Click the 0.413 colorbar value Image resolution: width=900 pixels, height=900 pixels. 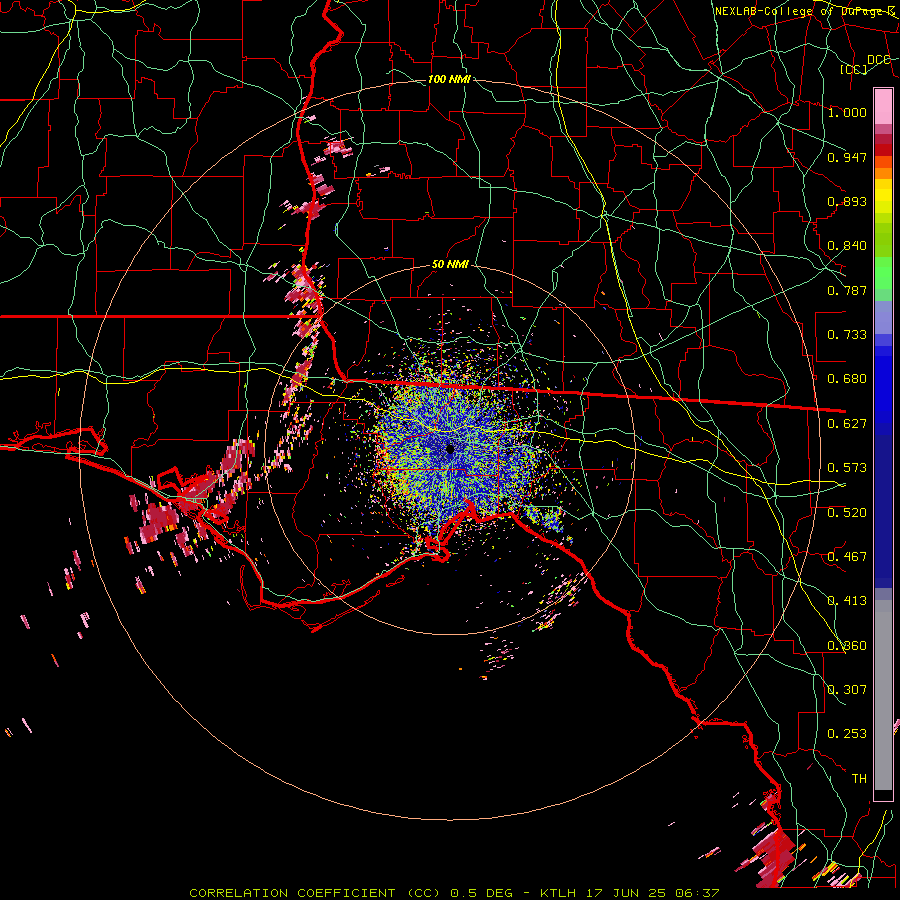pyautogui.click(x=847, y=601)
